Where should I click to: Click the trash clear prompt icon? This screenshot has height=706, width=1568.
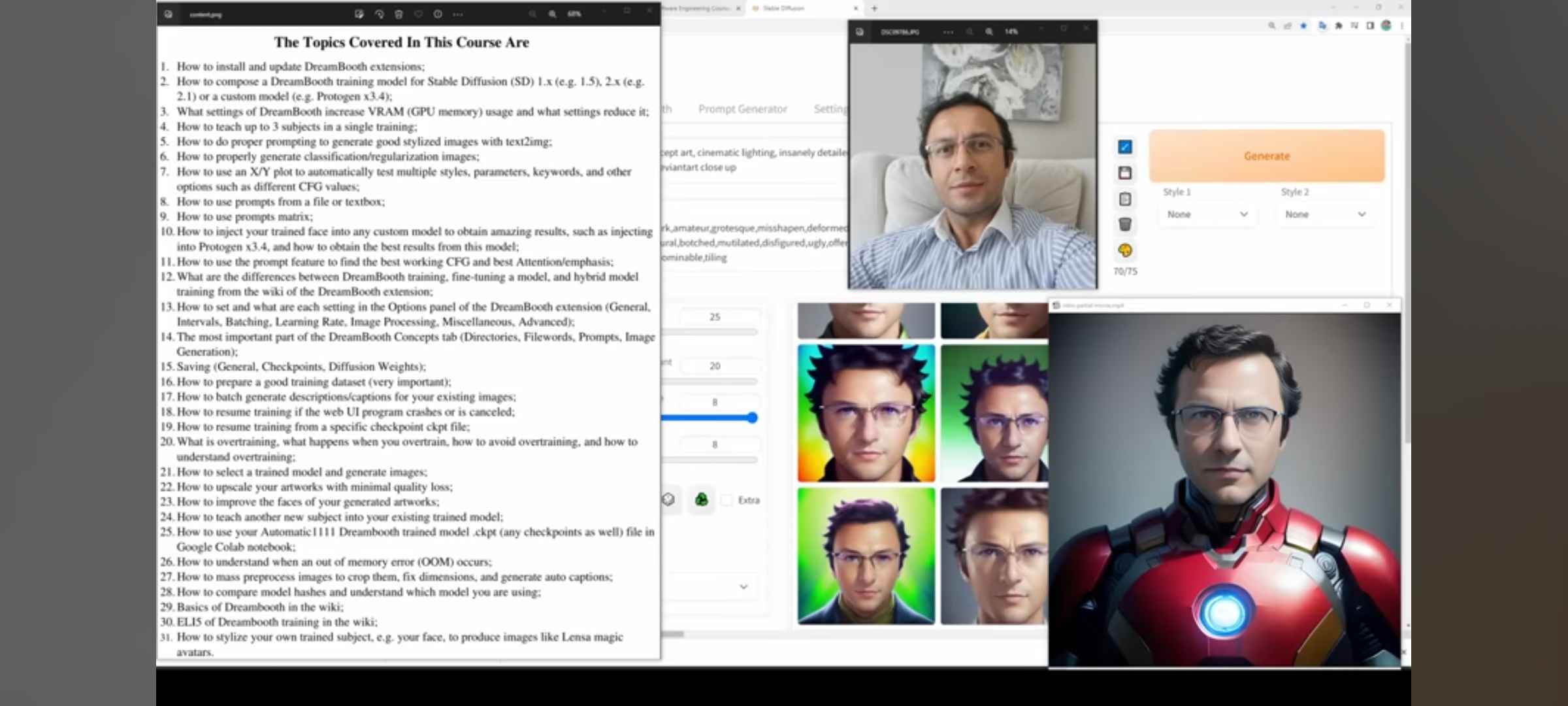click(1124, 224)
